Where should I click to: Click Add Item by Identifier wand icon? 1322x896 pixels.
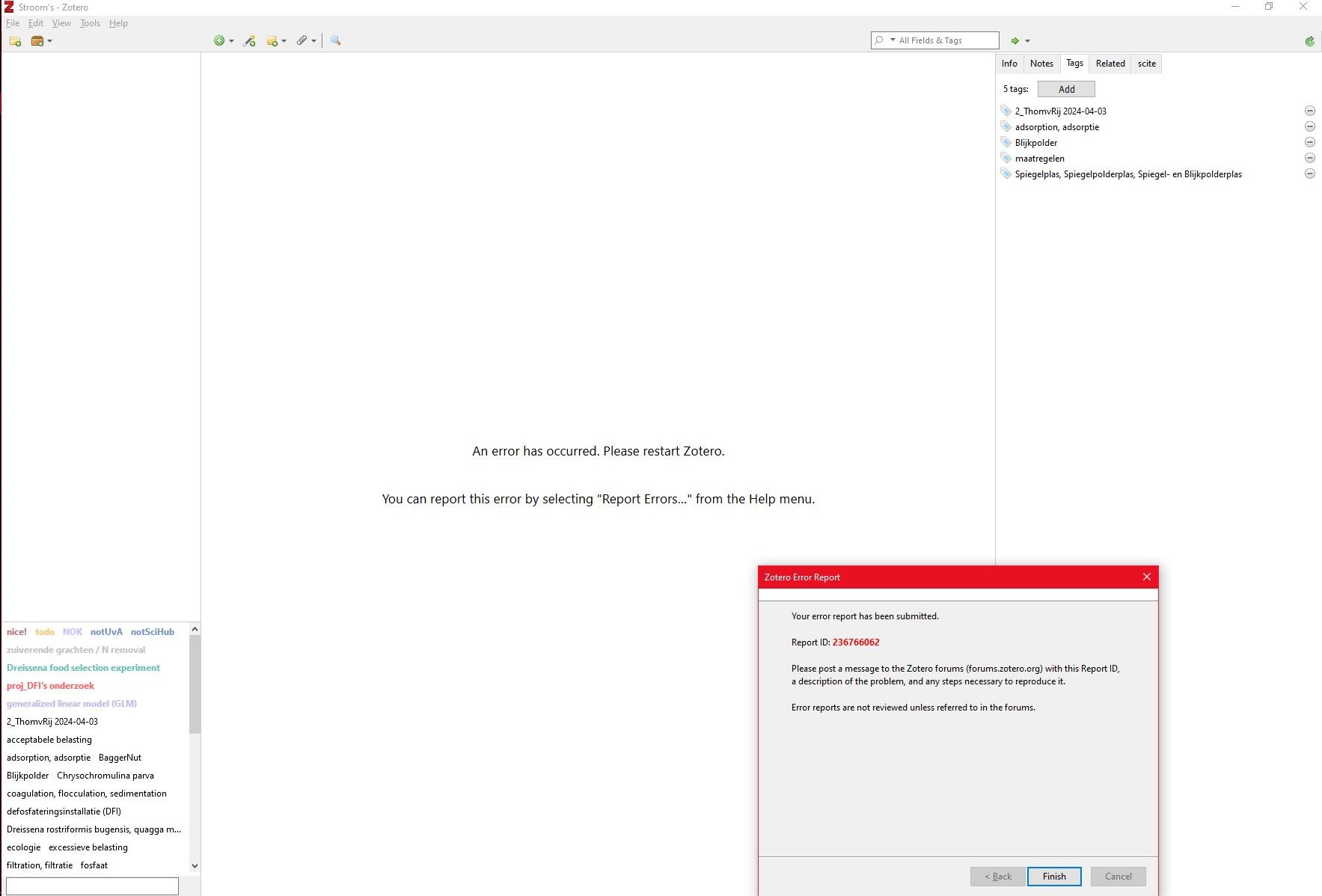click(250, 41)
